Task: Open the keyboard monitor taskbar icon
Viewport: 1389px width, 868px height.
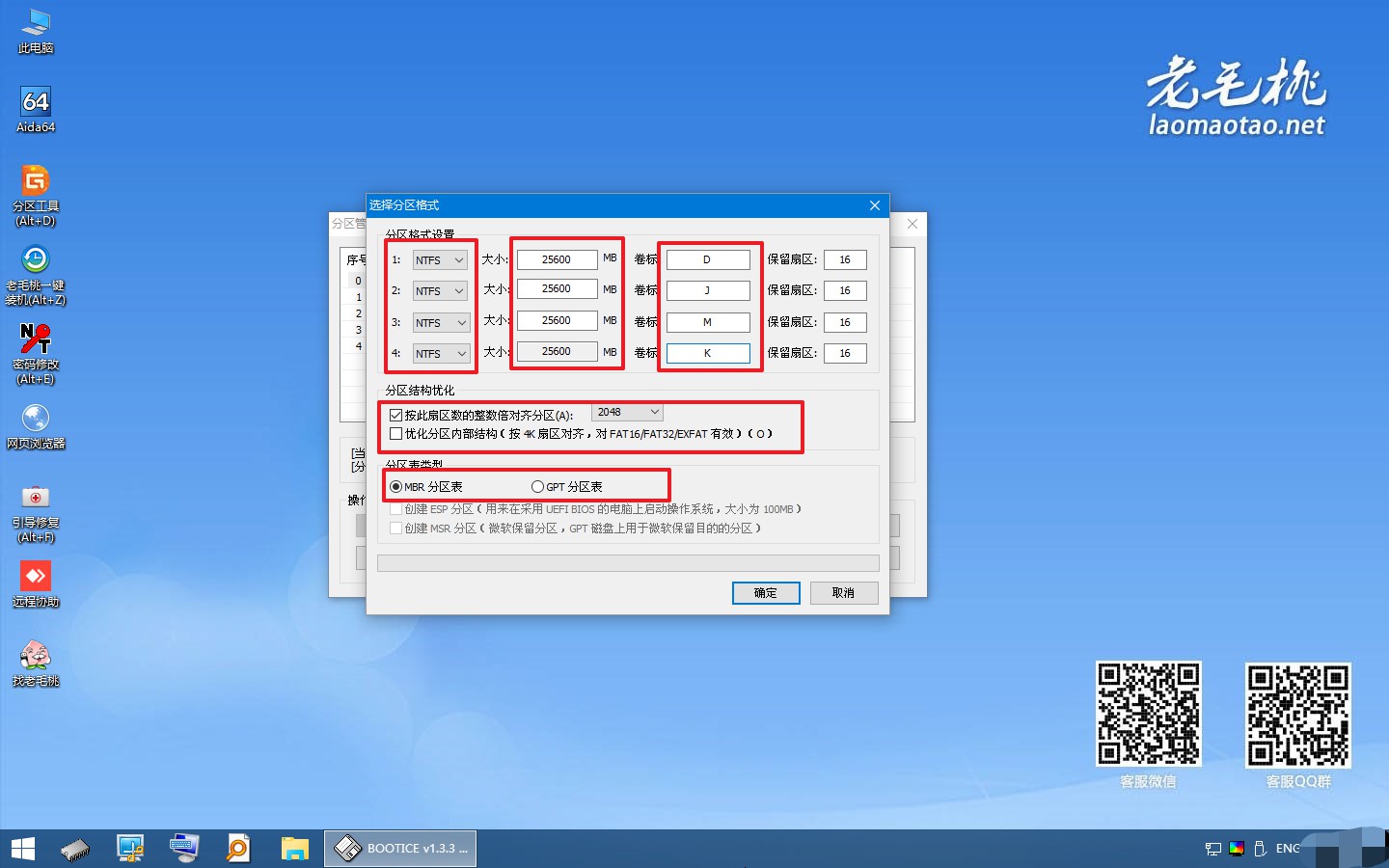Action: point(184,849)
